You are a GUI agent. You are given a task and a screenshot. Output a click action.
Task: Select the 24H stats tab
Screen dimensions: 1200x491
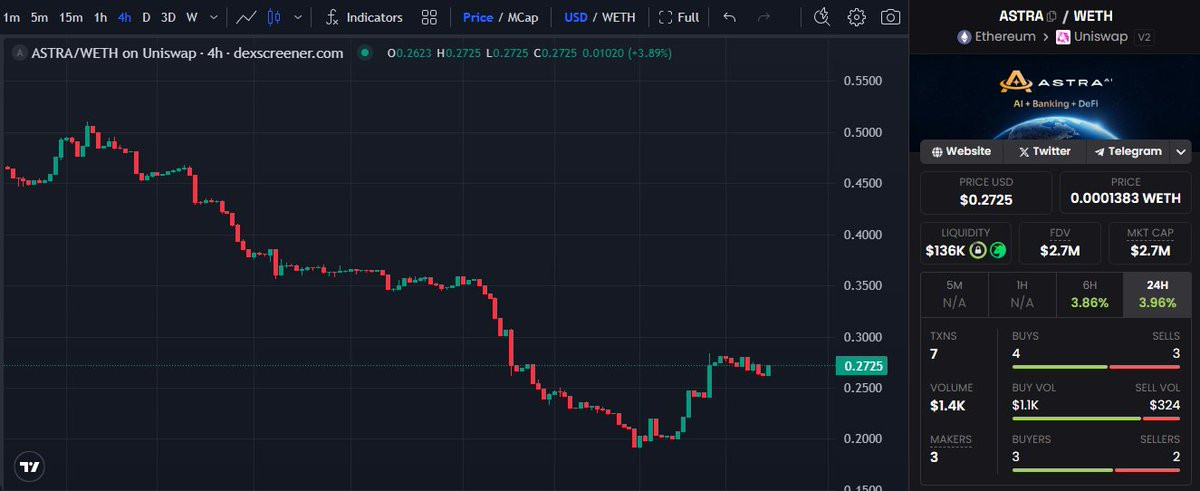(x=1157, y=294)
